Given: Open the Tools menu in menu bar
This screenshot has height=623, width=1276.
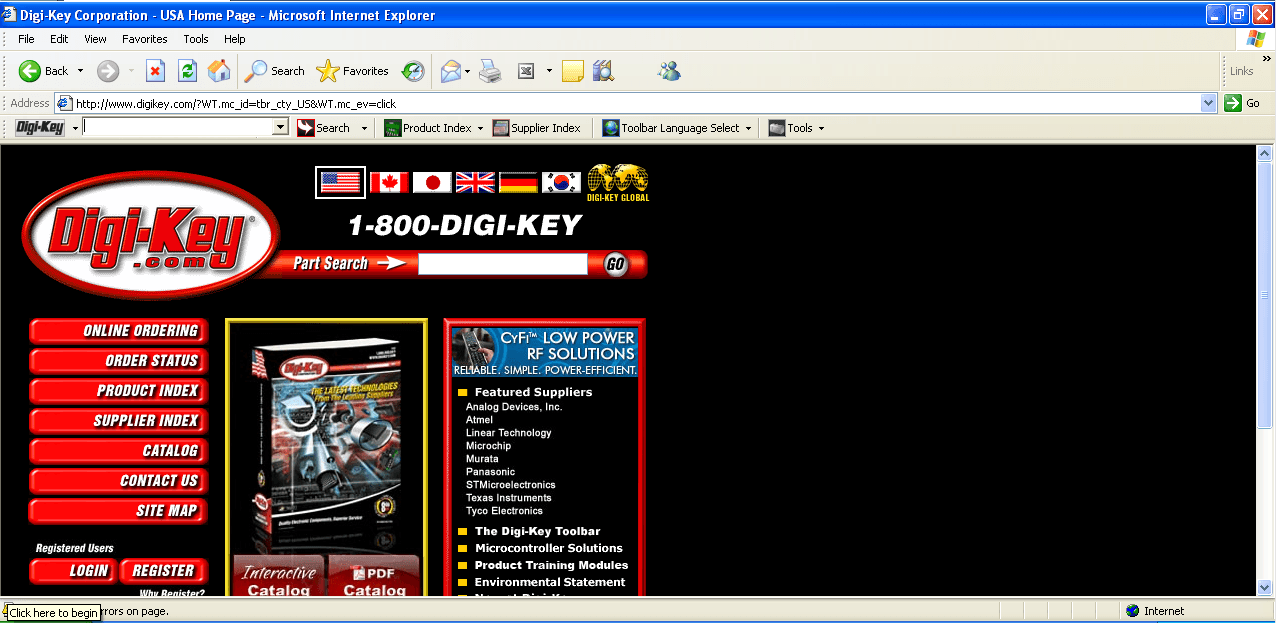Looking at the screenshot, I should [196, 39].
